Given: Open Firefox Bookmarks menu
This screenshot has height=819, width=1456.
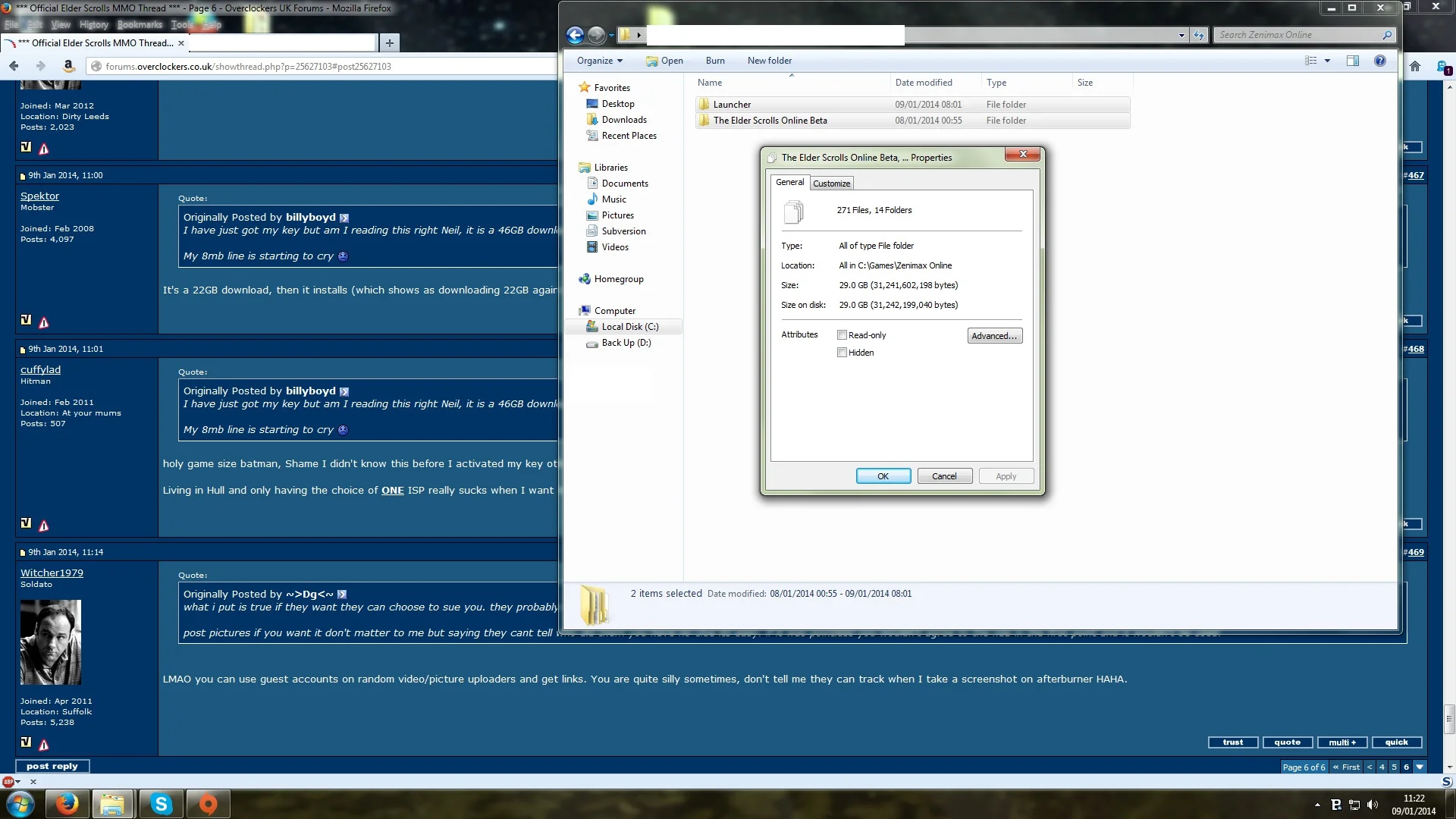Looking at the screenshot, I should coord(140,24).
